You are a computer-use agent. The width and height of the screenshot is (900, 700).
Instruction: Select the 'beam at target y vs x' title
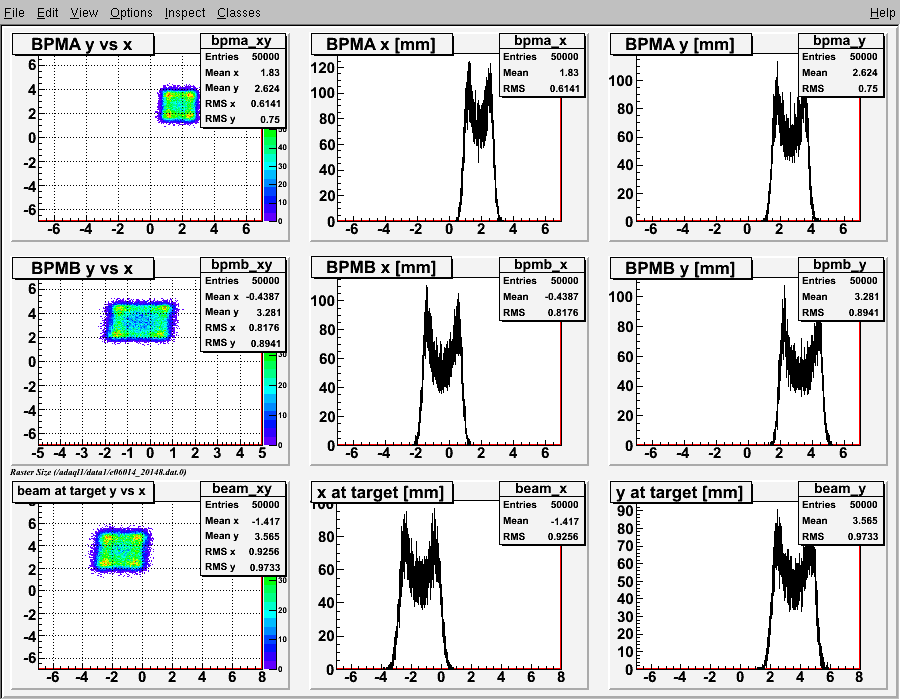pos(83,491)
